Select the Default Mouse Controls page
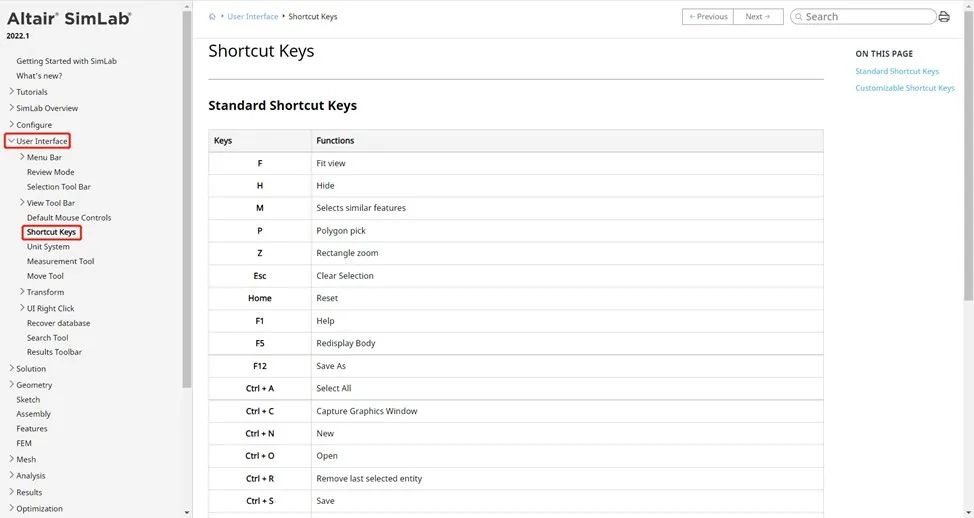Image resolution: width=974 pixels, height=518 pixels. 69,217
